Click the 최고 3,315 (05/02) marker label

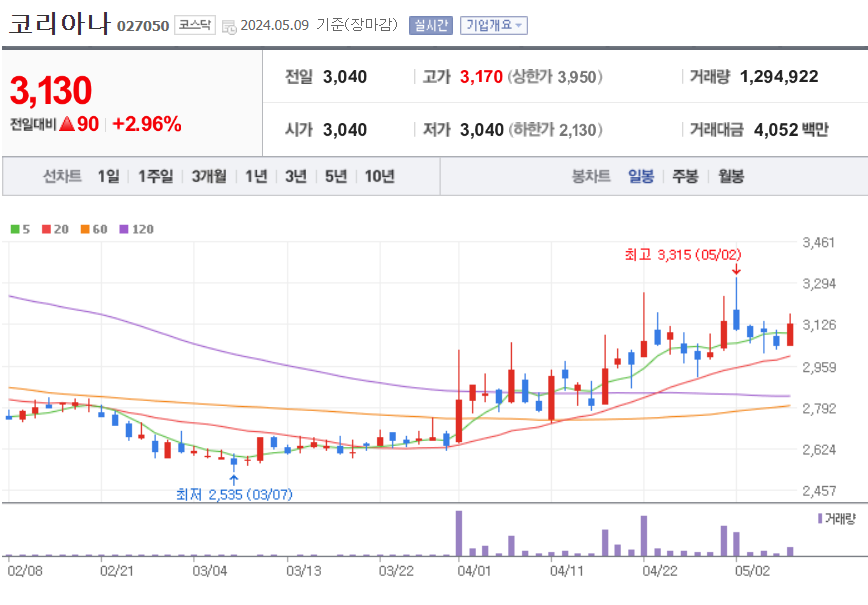click(x=683, y=255)
